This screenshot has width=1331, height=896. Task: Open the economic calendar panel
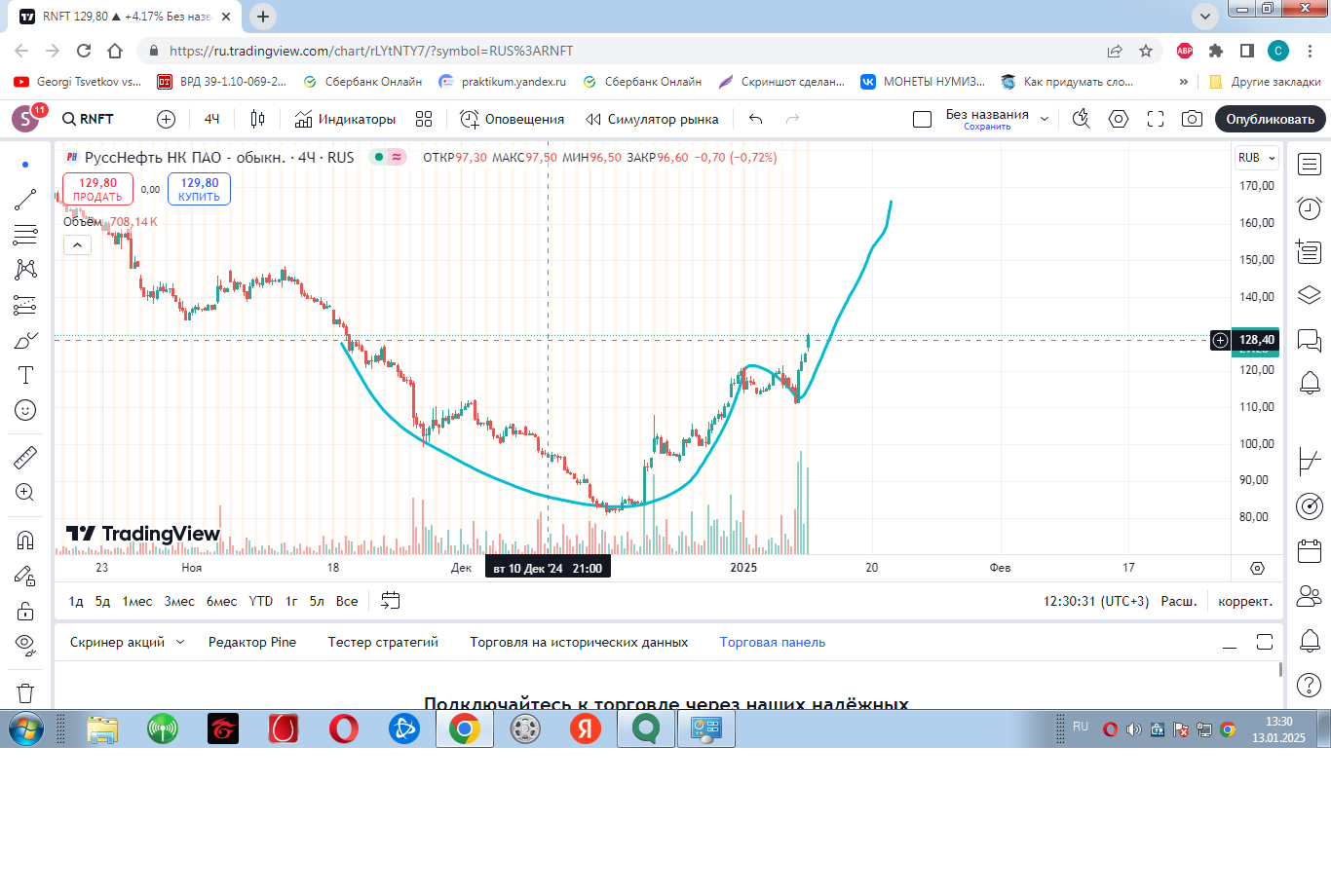pos(1310,550)
